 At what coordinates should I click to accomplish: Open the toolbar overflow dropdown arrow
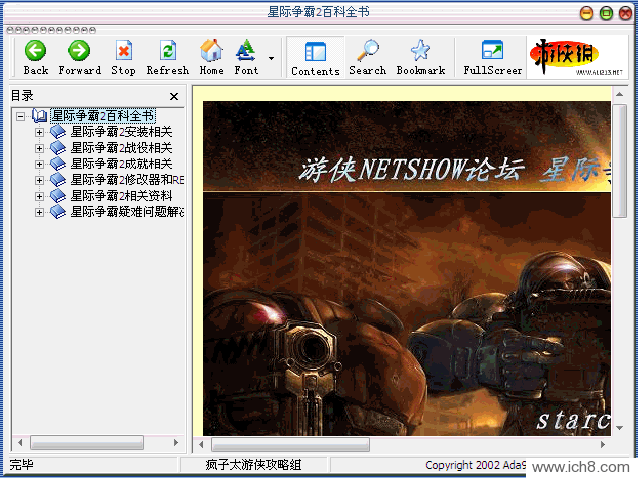(271, 58)
